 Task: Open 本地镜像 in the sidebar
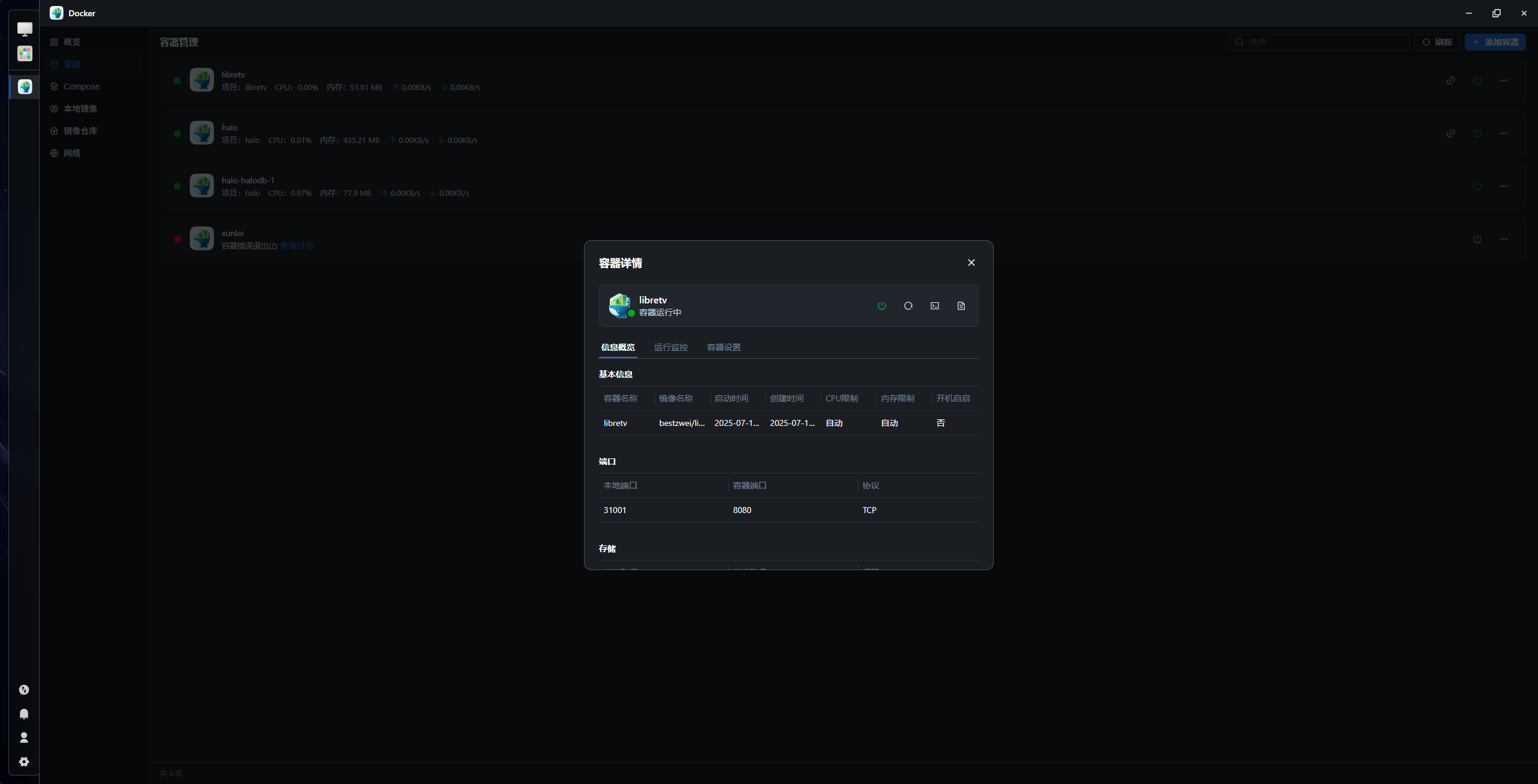click(x=80, y=109)
